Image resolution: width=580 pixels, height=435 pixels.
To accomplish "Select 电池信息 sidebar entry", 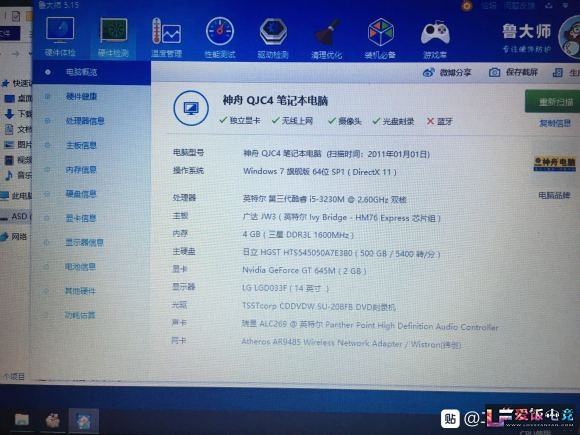I will click(80, 267).
